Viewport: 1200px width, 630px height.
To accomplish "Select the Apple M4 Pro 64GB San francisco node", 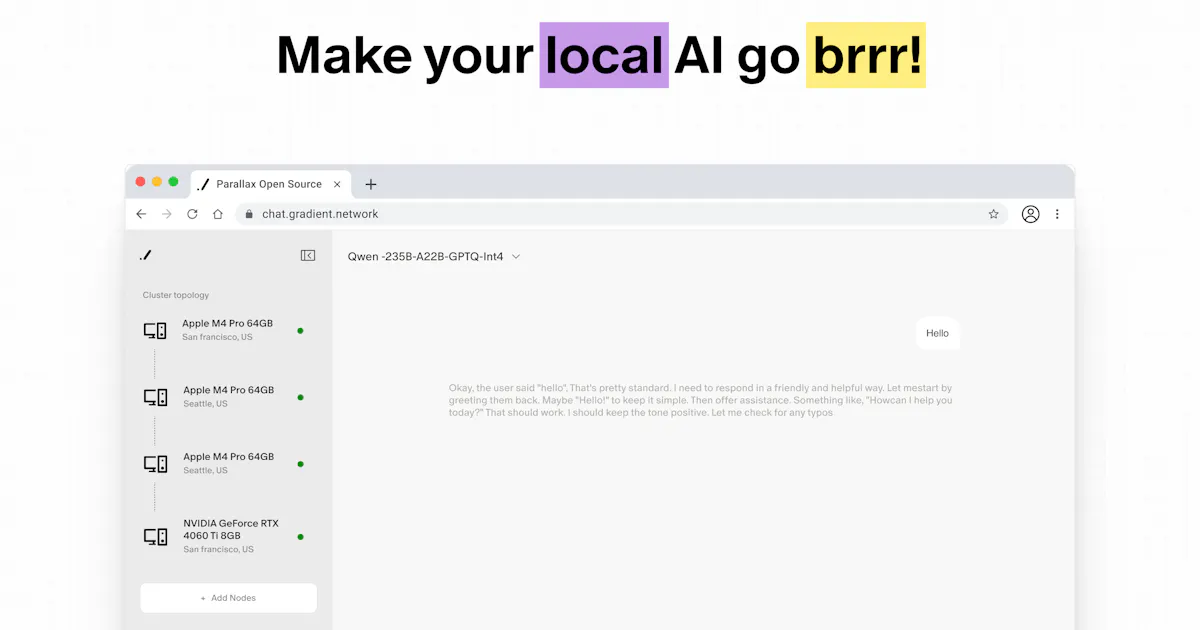I will [224, 331].
